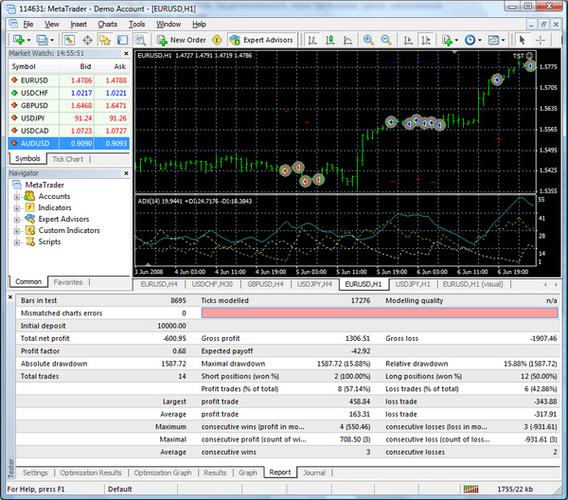Select the AUDUSD row in Market Watch
This screenshot has width=568, height=500.
click(x=69, y=143)
